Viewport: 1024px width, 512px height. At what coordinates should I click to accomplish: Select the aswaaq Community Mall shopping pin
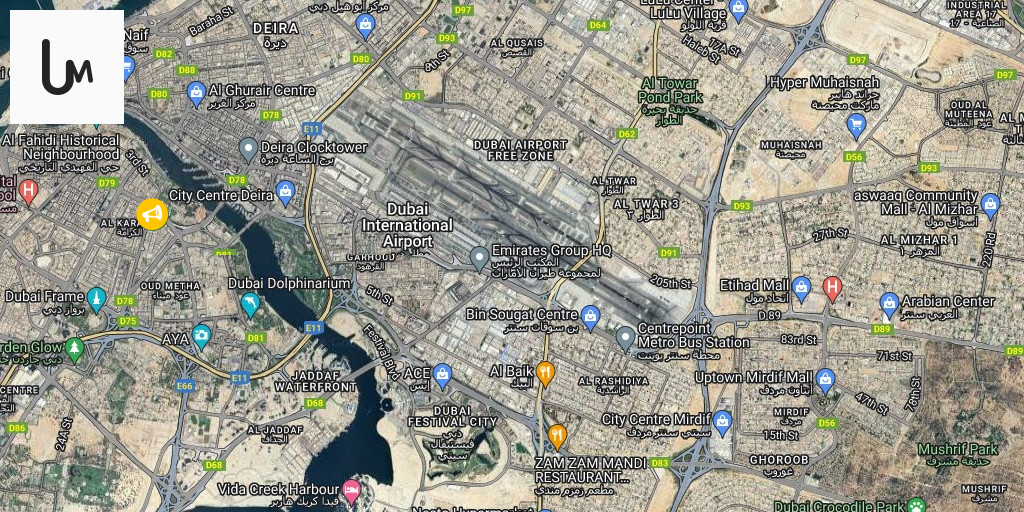(x=990, y=205)
